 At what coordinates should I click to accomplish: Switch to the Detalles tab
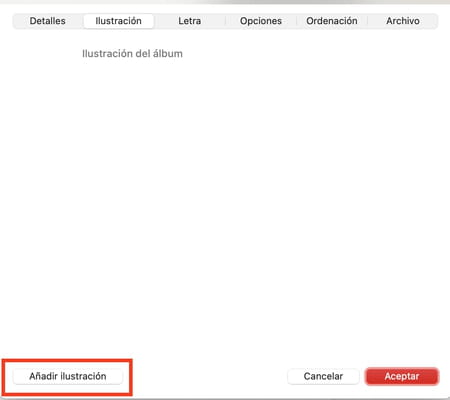47,21
